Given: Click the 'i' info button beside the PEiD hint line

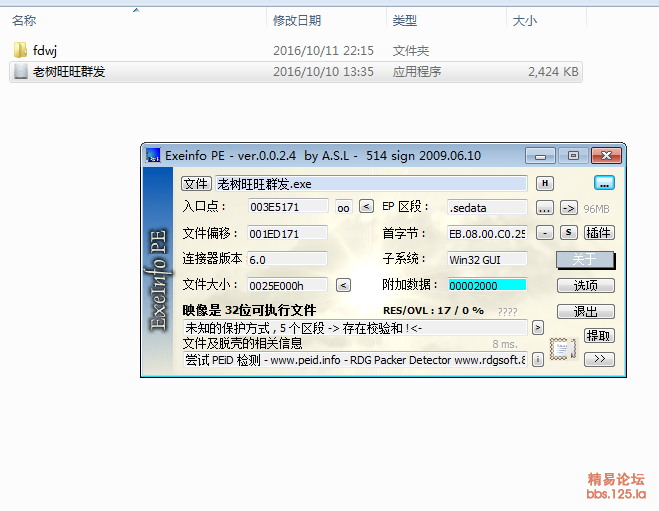Looking at the screenshot, I should (x=538, y=360).
